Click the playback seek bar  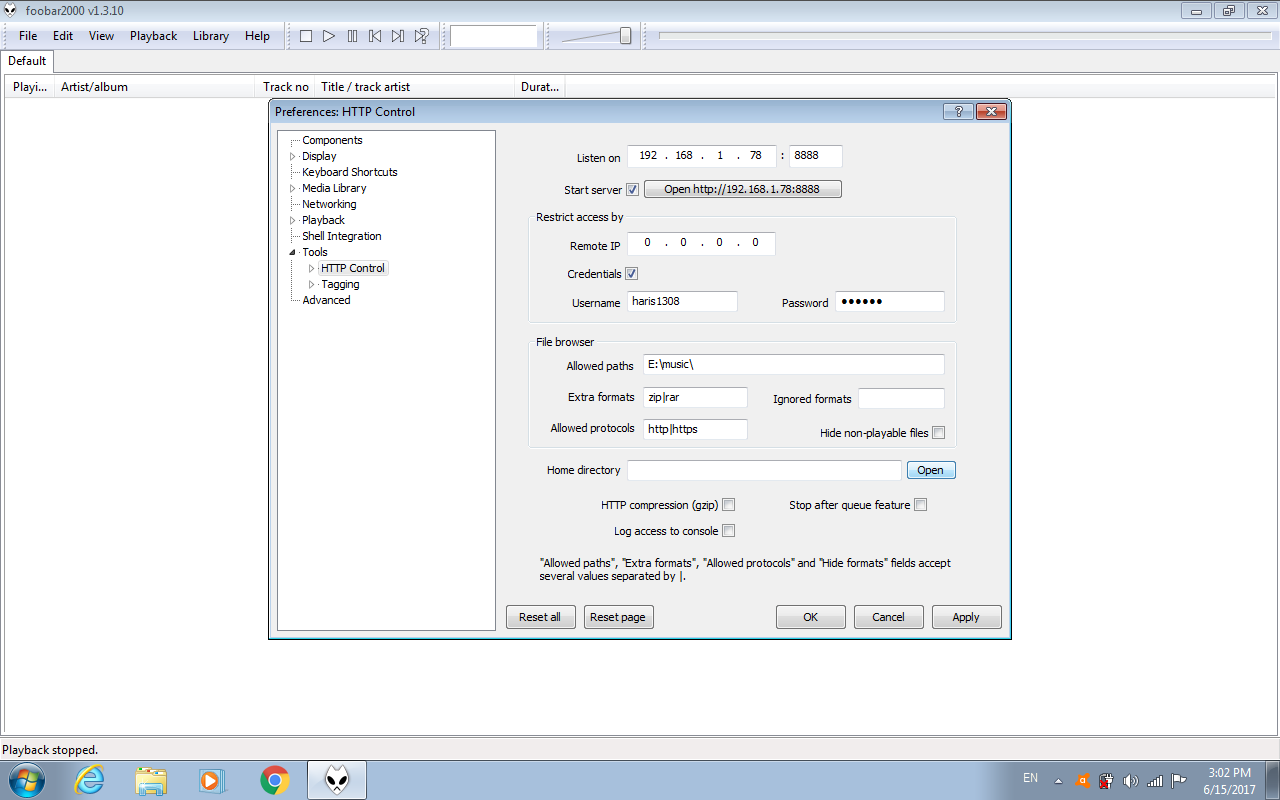pos(963,36)
